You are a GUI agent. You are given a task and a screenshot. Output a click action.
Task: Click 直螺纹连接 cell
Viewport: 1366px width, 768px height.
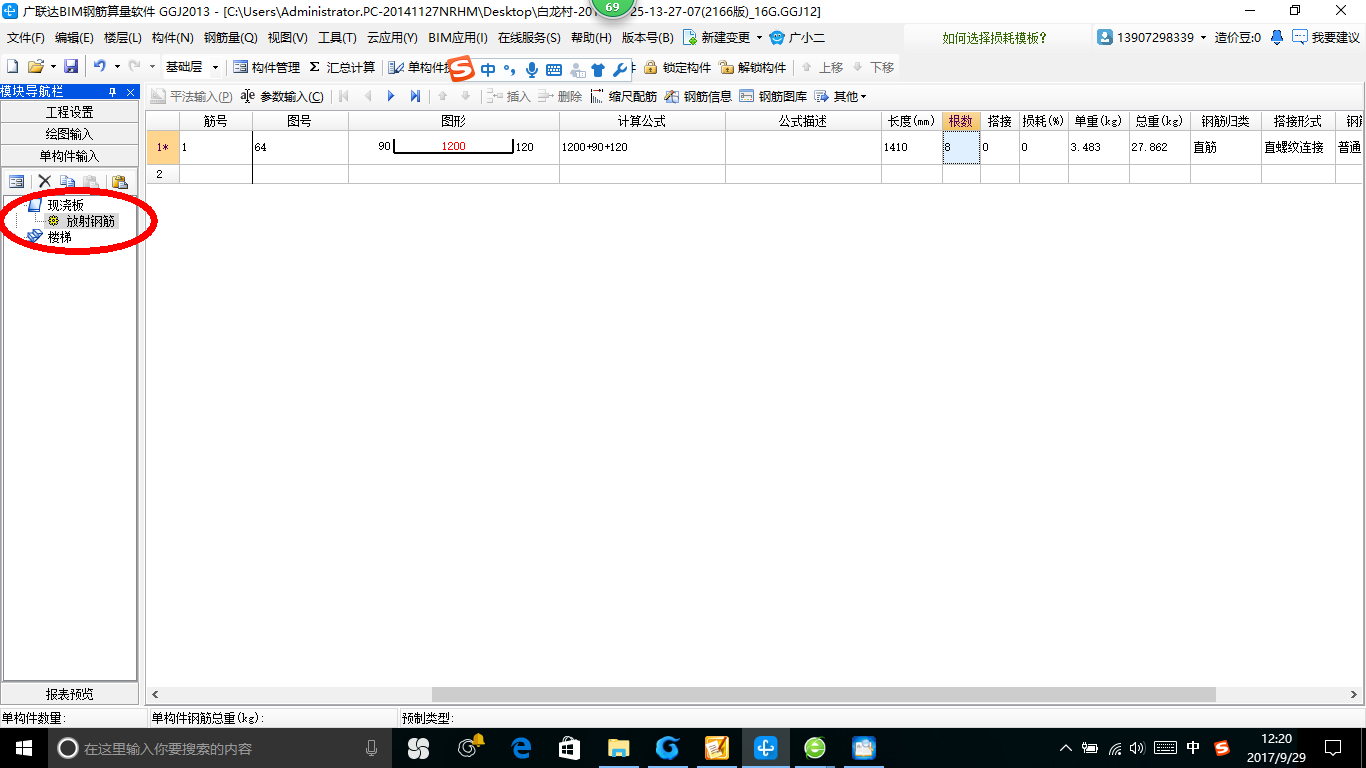click(x=1298, y=147)
